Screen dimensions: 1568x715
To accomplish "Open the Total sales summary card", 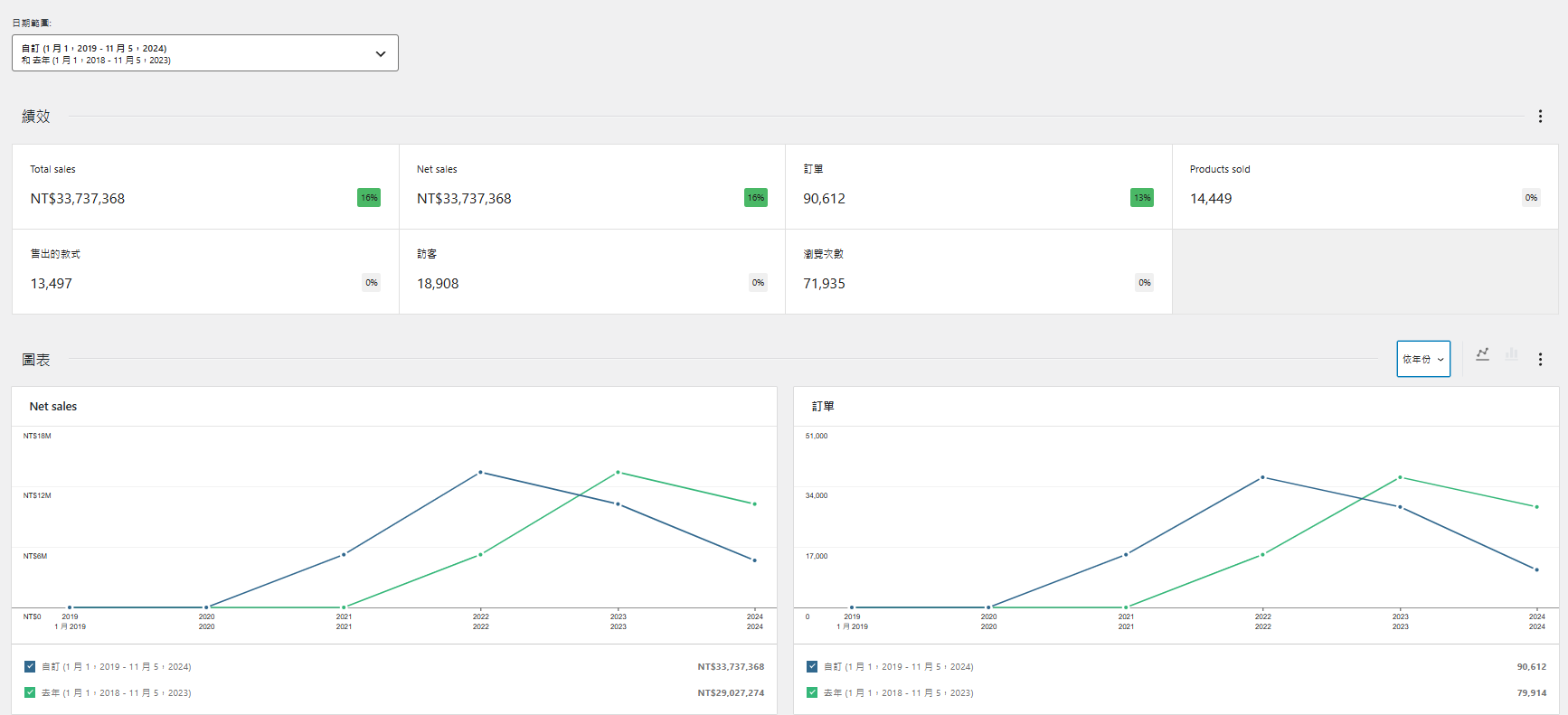I will (x=205, y=187).
